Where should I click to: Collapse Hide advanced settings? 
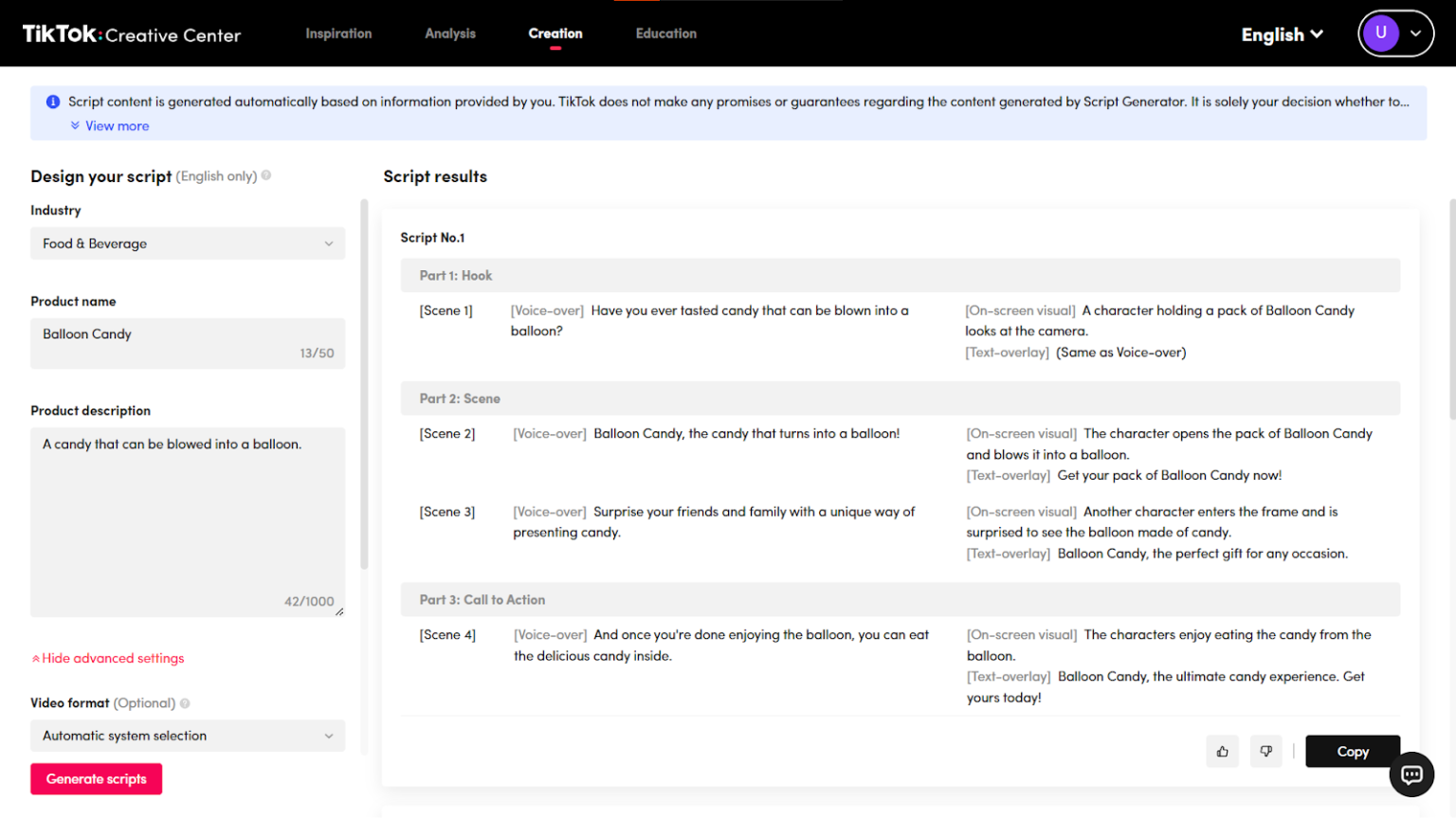click(108, 658)
